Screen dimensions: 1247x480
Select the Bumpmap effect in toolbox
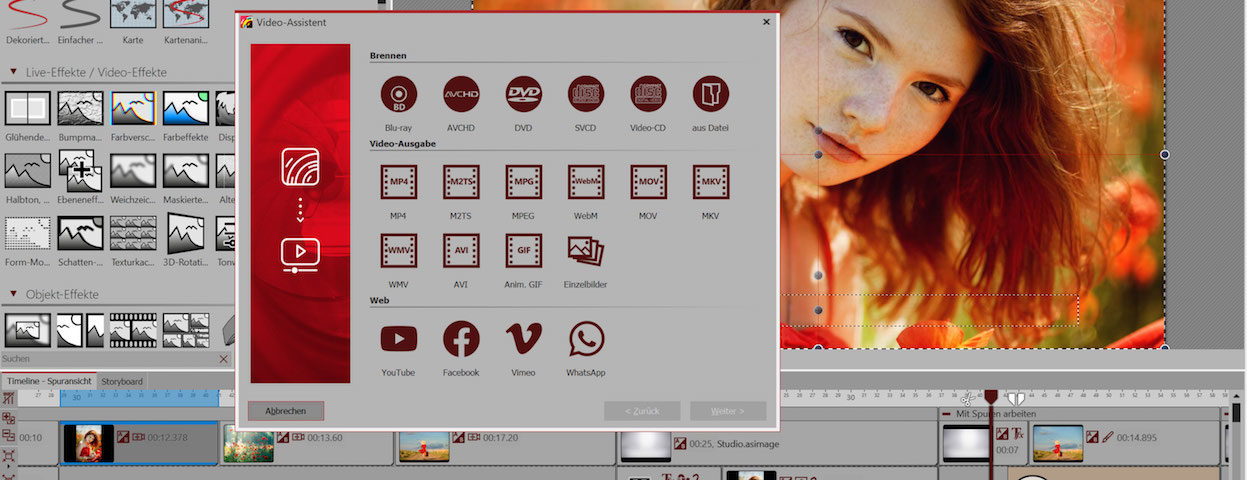click(80, 108)
